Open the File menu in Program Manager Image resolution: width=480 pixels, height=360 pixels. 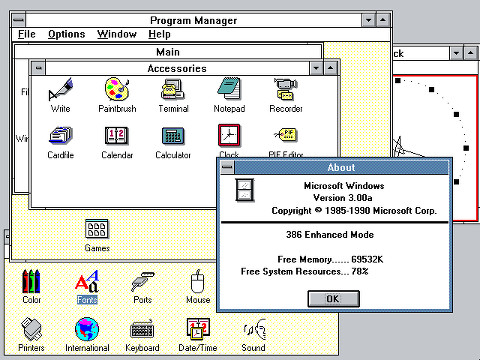pos(27,34)
